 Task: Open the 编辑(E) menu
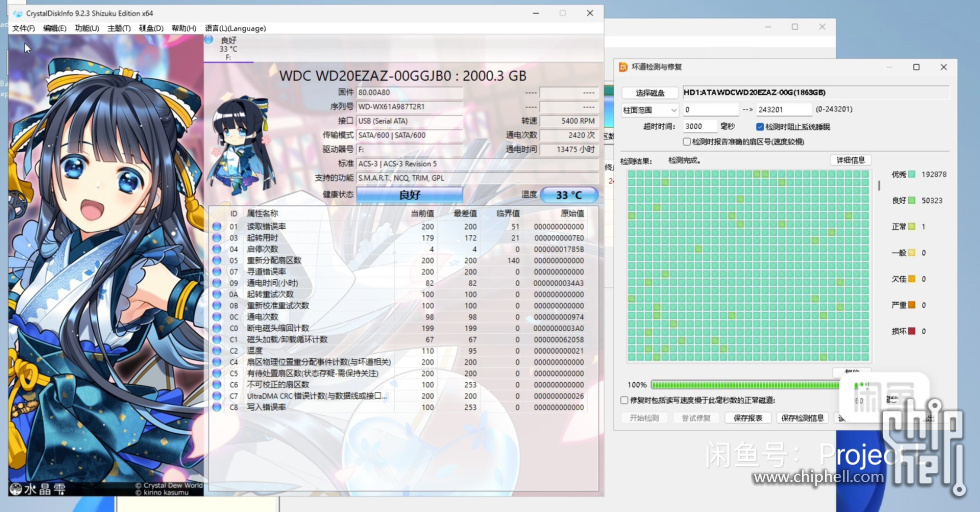click(54, 28)
